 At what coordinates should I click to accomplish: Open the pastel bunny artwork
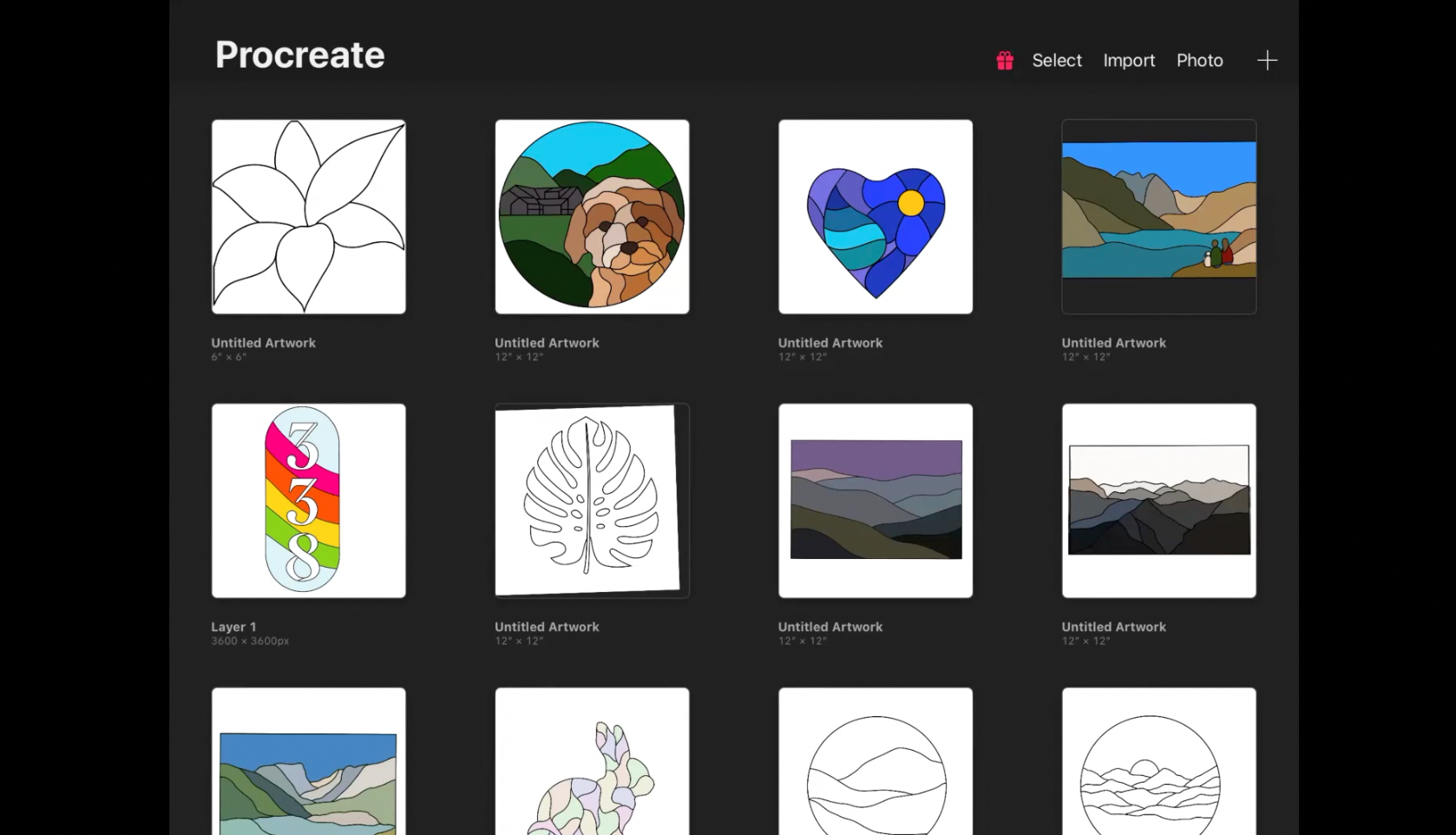pyautogui.click(x=592, y=761)
